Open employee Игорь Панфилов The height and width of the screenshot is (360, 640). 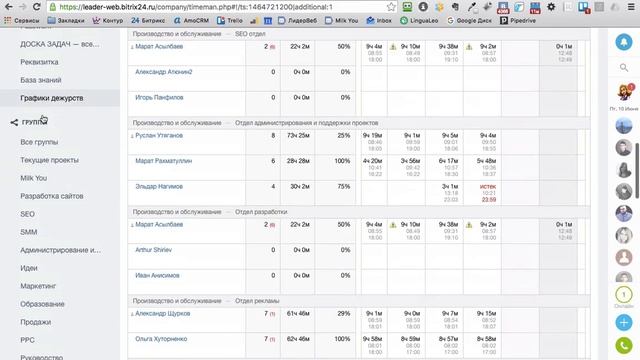coord(159,98)
